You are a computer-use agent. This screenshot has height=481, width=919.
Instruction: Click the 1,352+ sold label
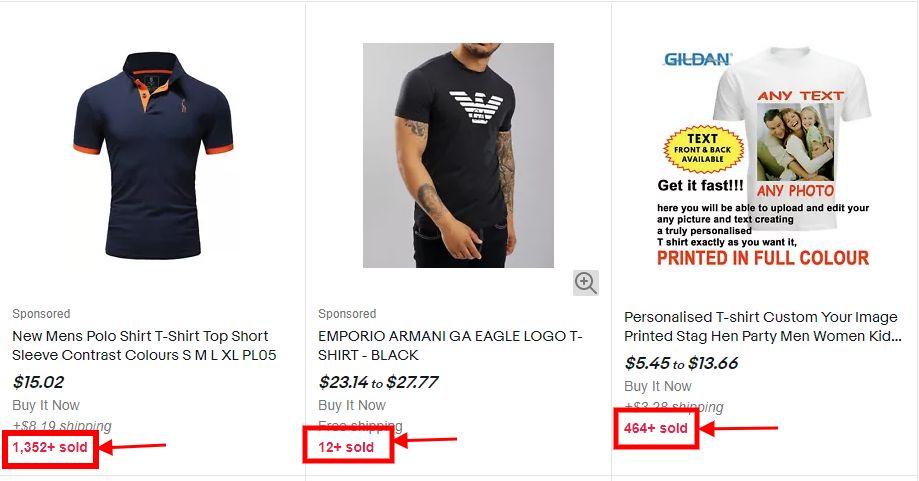pos(50,448)
